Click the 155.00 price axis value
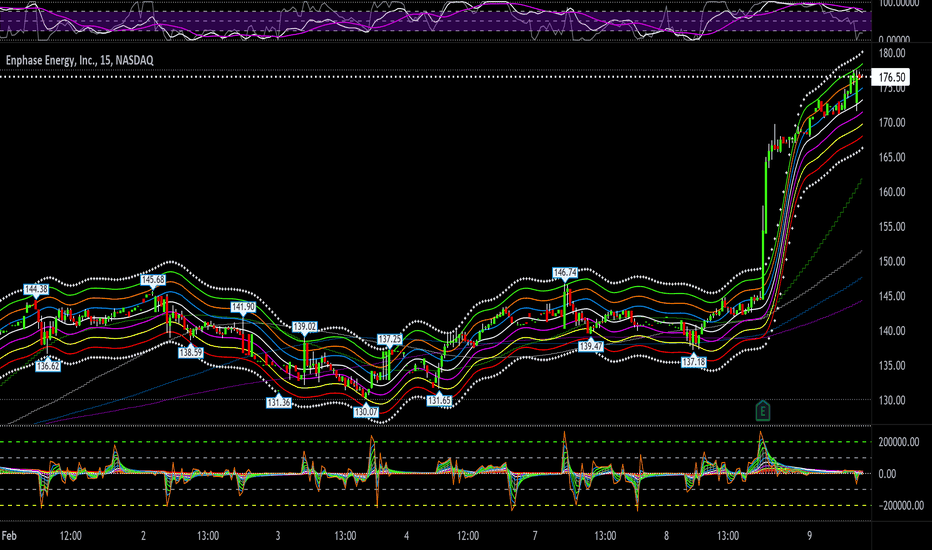The height and width of the screenshot is (550, 932). point(892,227)
